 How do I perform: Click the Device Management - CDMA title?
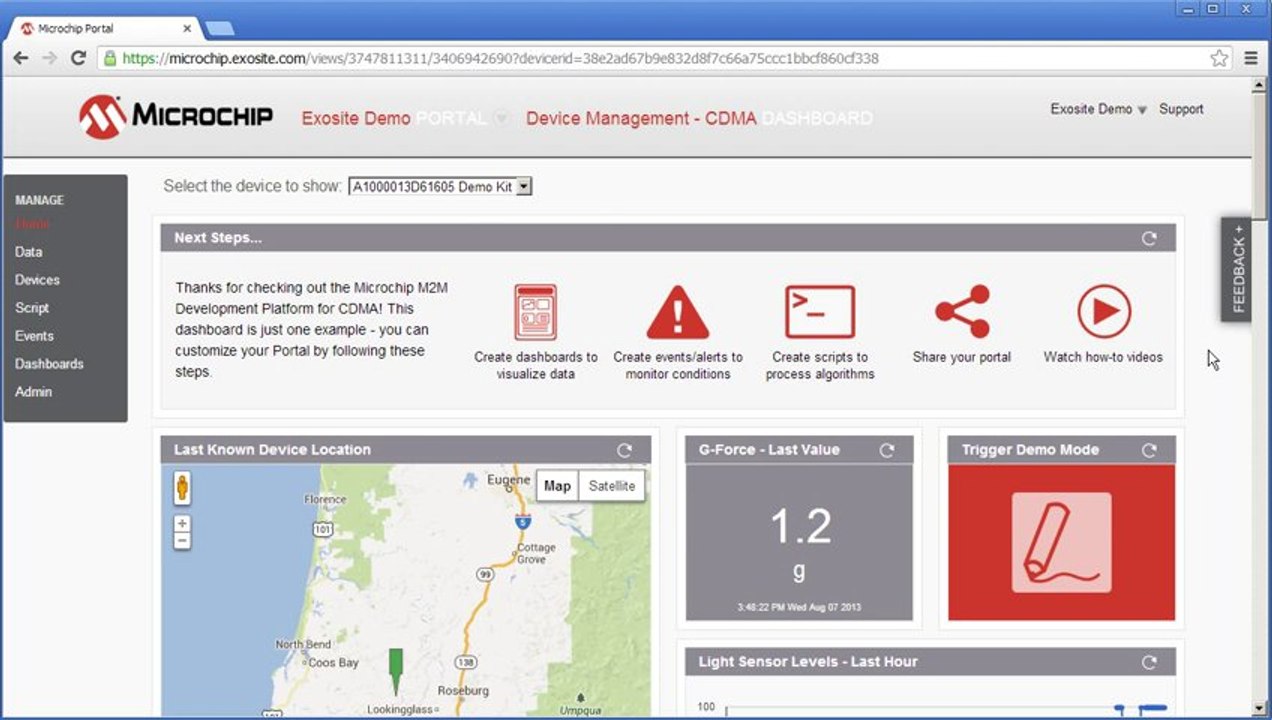point(641,118)
